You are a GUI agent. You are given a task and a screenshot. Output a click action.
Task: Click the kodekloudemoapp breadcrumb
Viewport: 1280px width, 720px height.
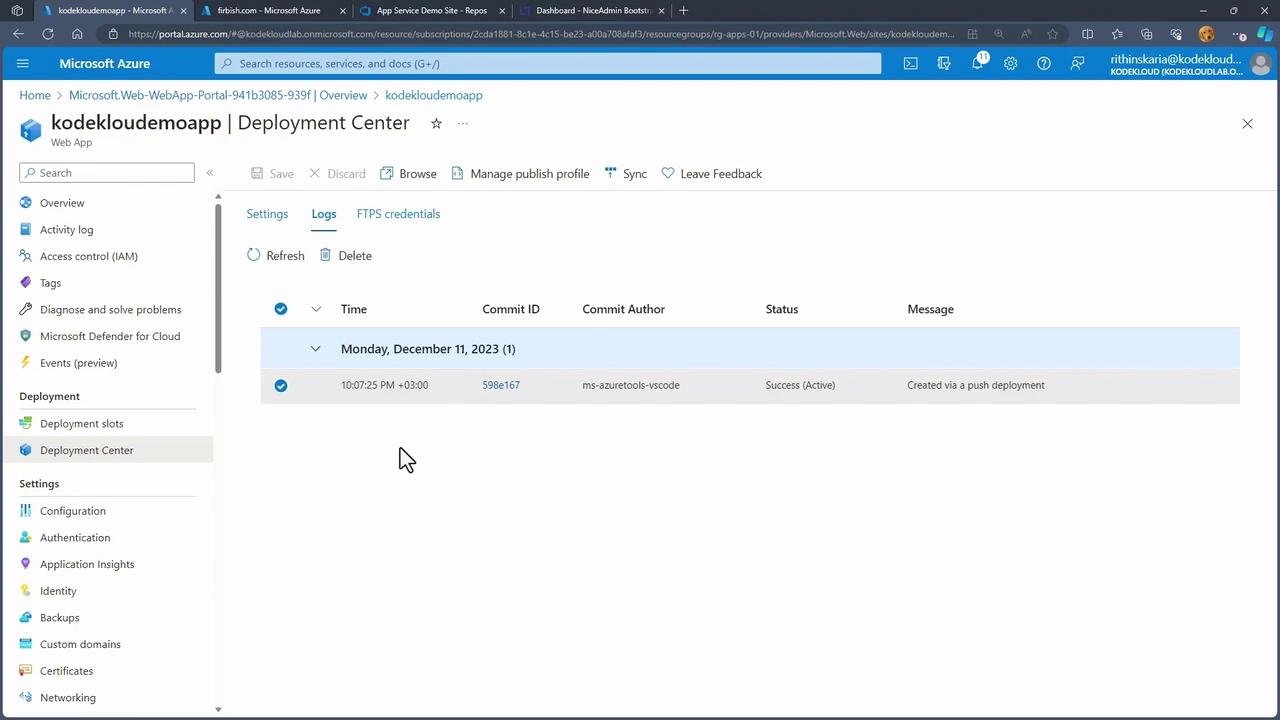(x=434, y=95)
